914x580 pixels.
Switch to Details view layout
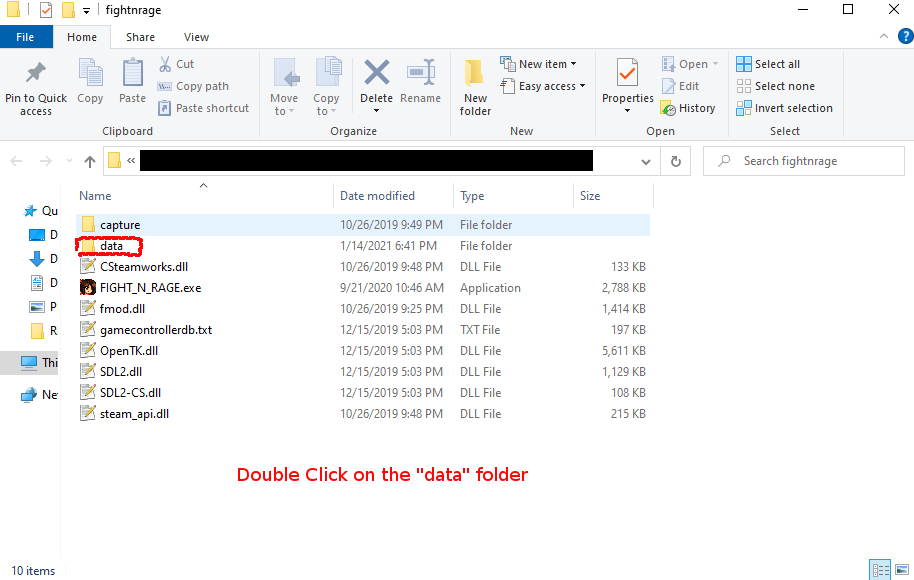(x=880, y=570)
